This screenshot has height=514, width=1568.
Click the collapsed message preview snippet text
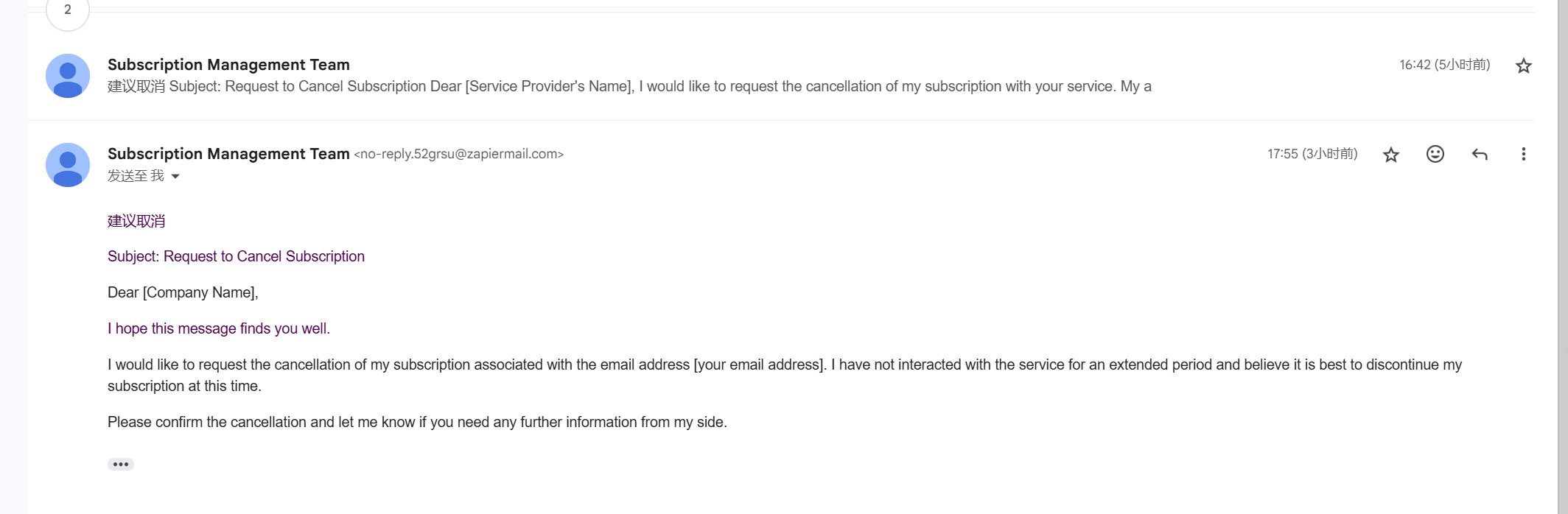point(629,86)
